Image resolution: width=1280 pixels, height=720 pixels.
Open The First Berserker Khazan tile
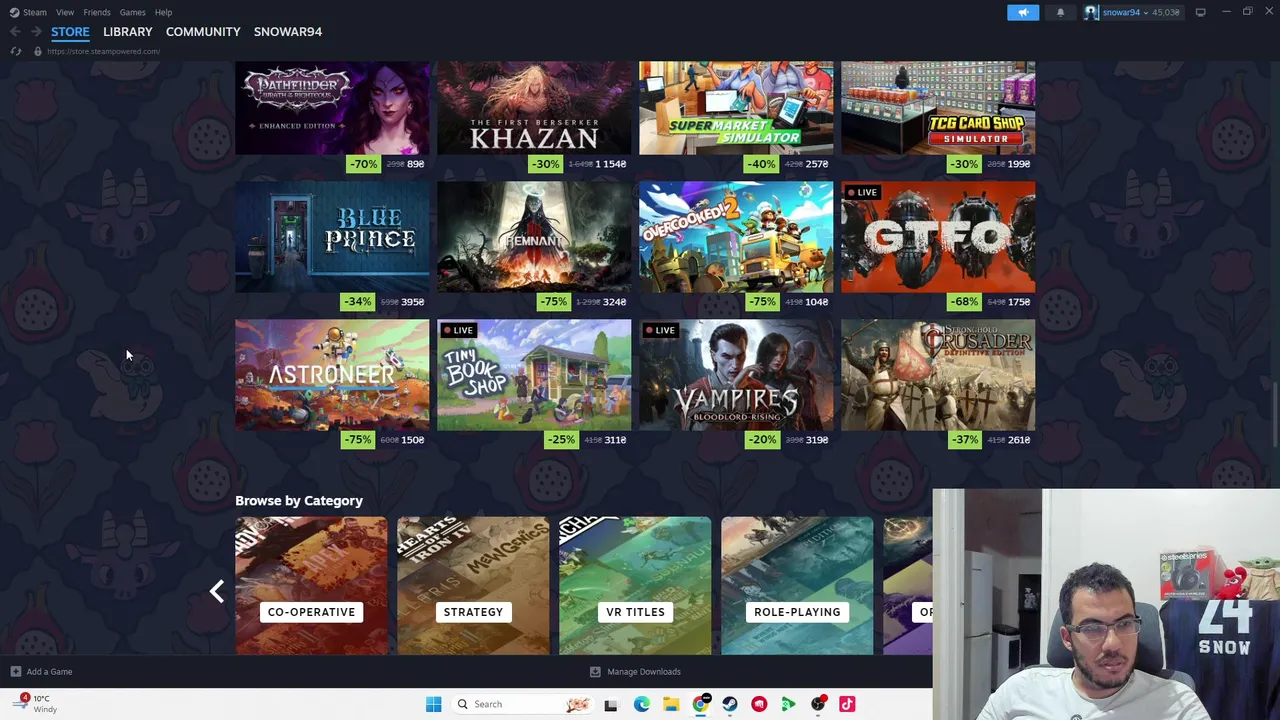[534, 108]
